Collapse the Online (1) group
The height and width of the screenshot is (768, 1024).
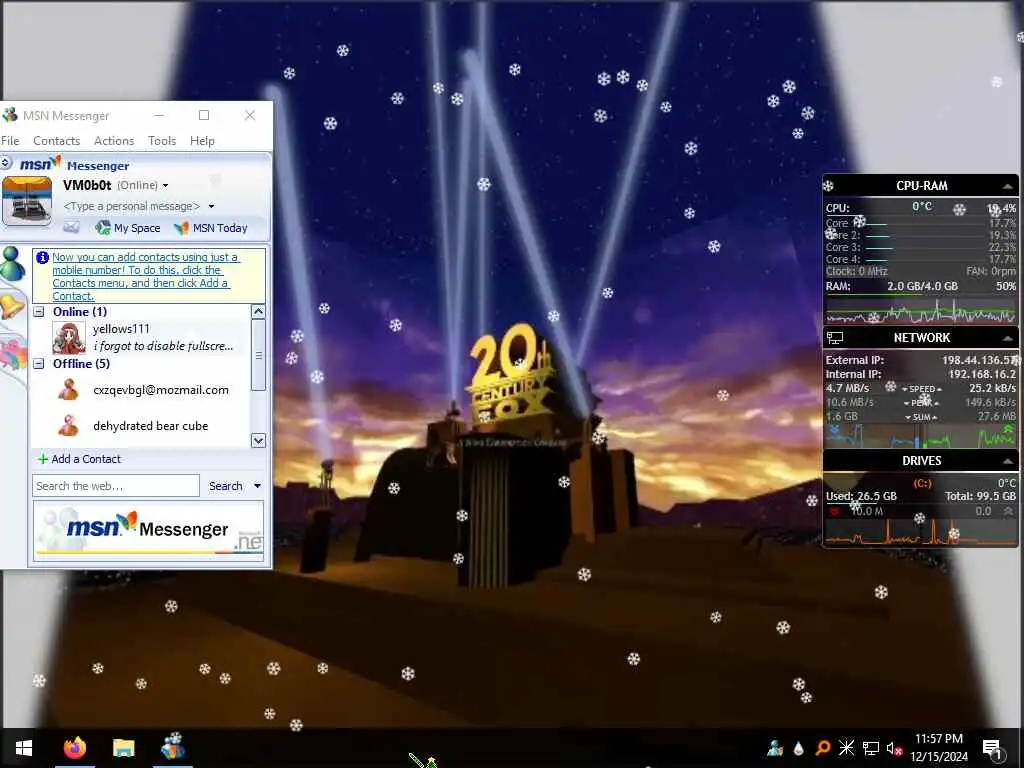click(39, 312)
